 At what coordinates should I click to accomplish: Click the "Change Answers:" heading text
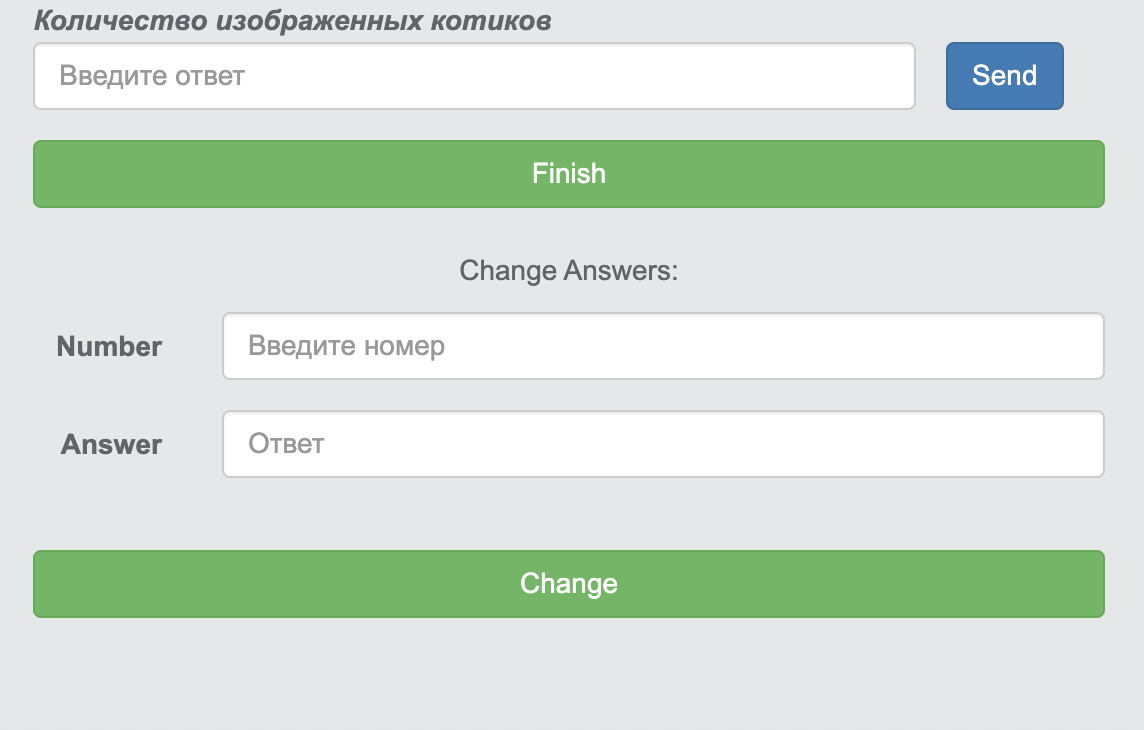(x=568, y=271)
